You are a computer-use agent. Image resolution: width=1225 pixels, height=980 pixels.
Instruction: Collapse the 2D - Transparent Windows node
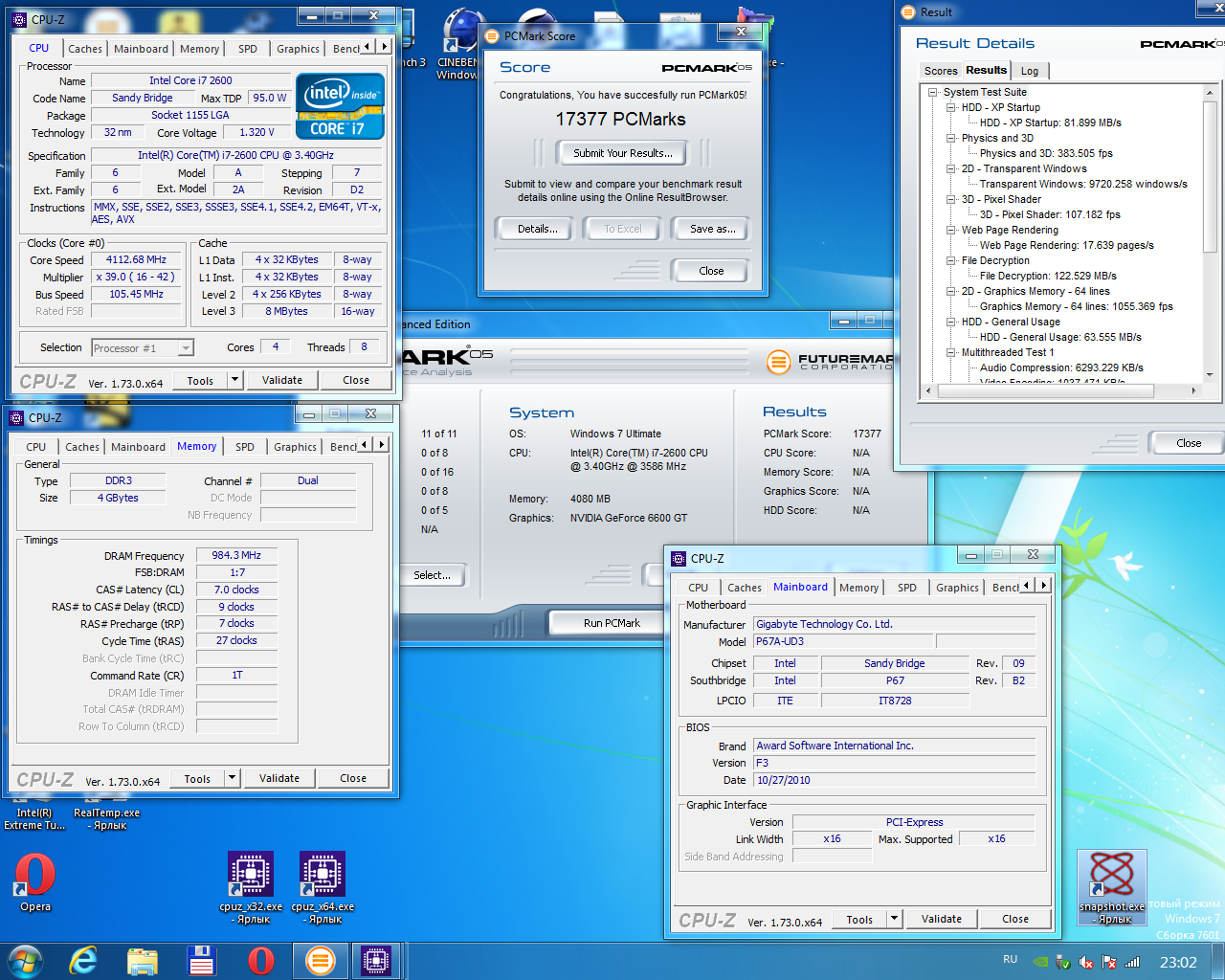[x=950, y=168]
